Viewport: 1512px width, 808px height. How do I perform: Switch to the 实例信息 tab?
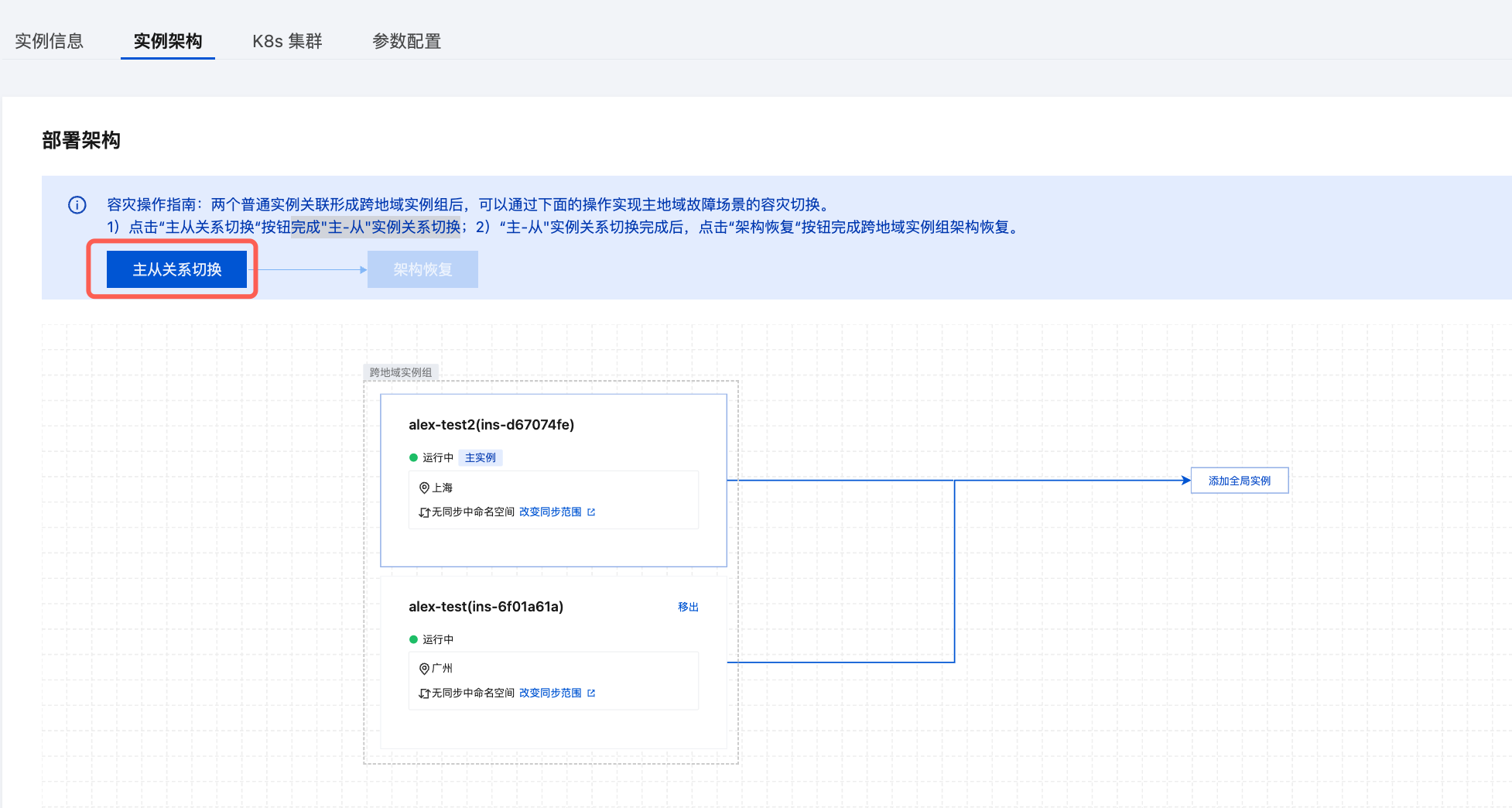coord(49,41)
